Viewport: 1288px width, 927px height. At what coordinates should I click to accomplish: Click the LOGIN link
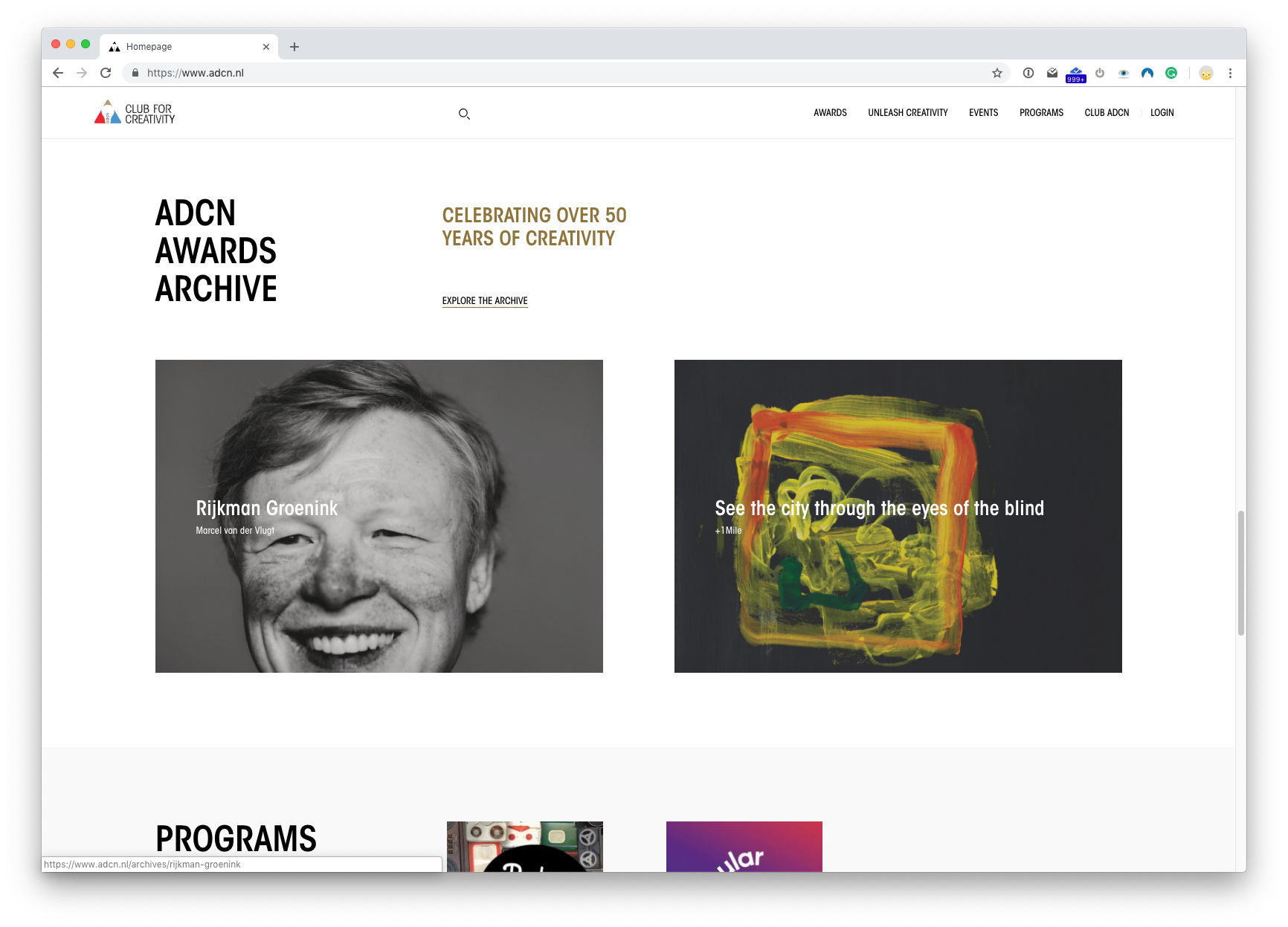coord(1162,112)
